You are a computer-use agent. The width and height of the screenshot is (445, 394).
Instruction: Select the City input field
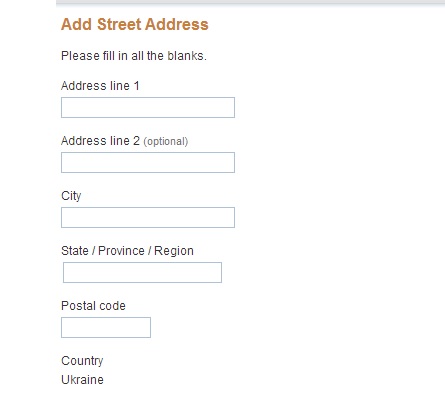click(x=148, y=217)
